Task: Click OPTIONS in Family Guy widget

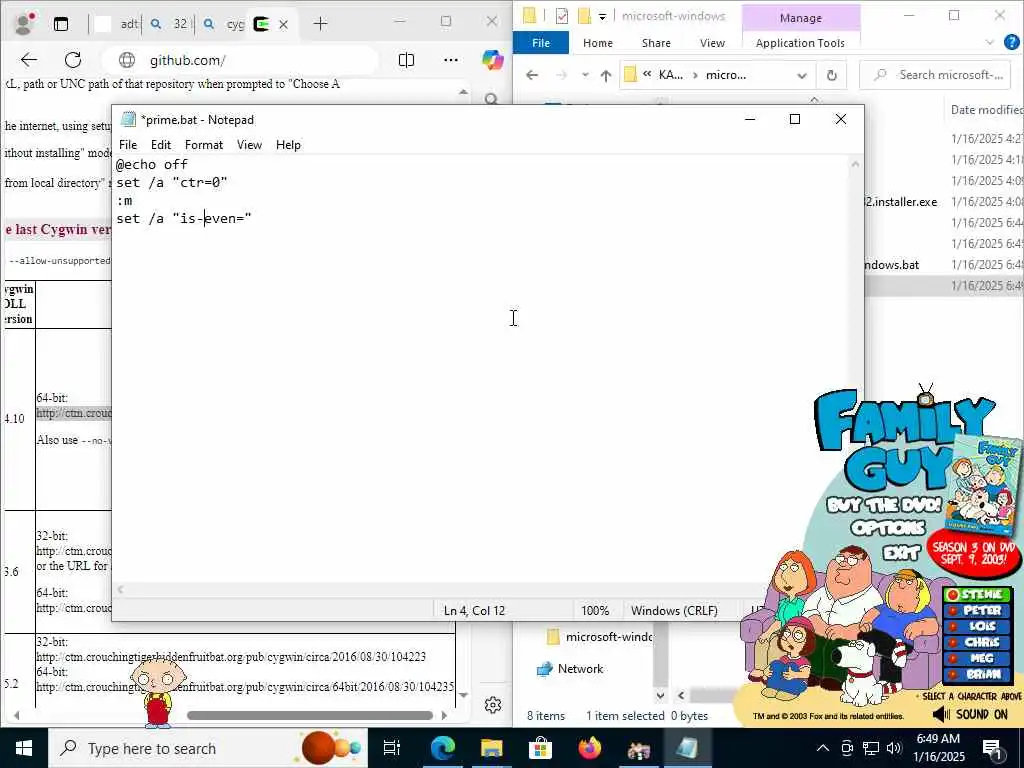Action: coord(888,528)
